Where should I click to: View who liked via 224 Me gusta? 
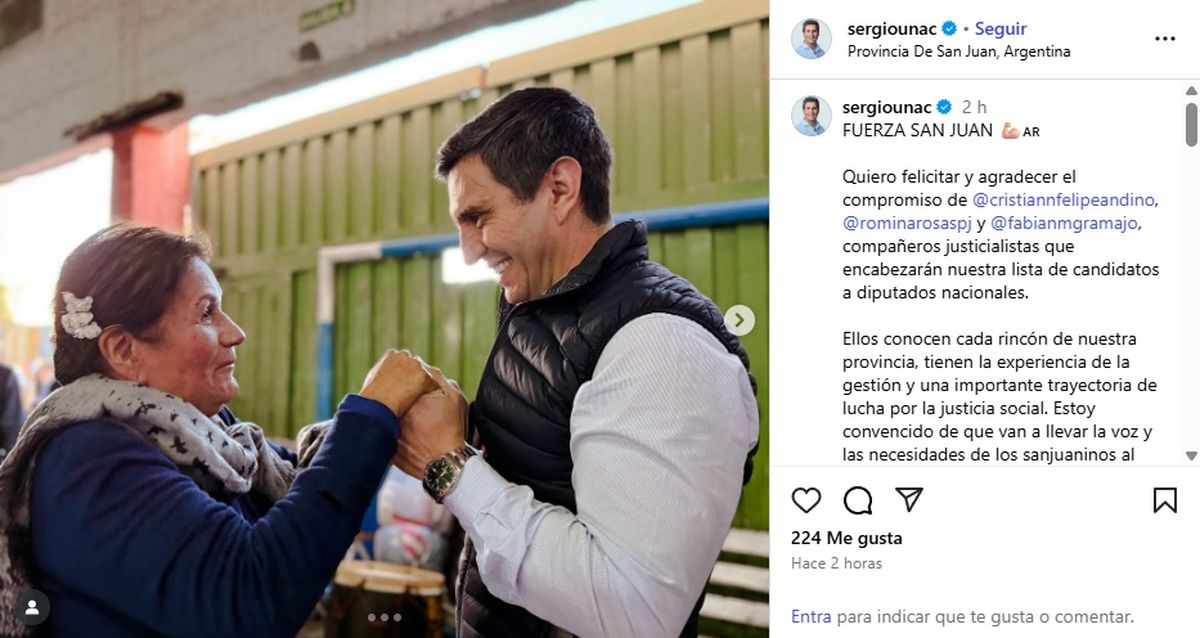846,538
